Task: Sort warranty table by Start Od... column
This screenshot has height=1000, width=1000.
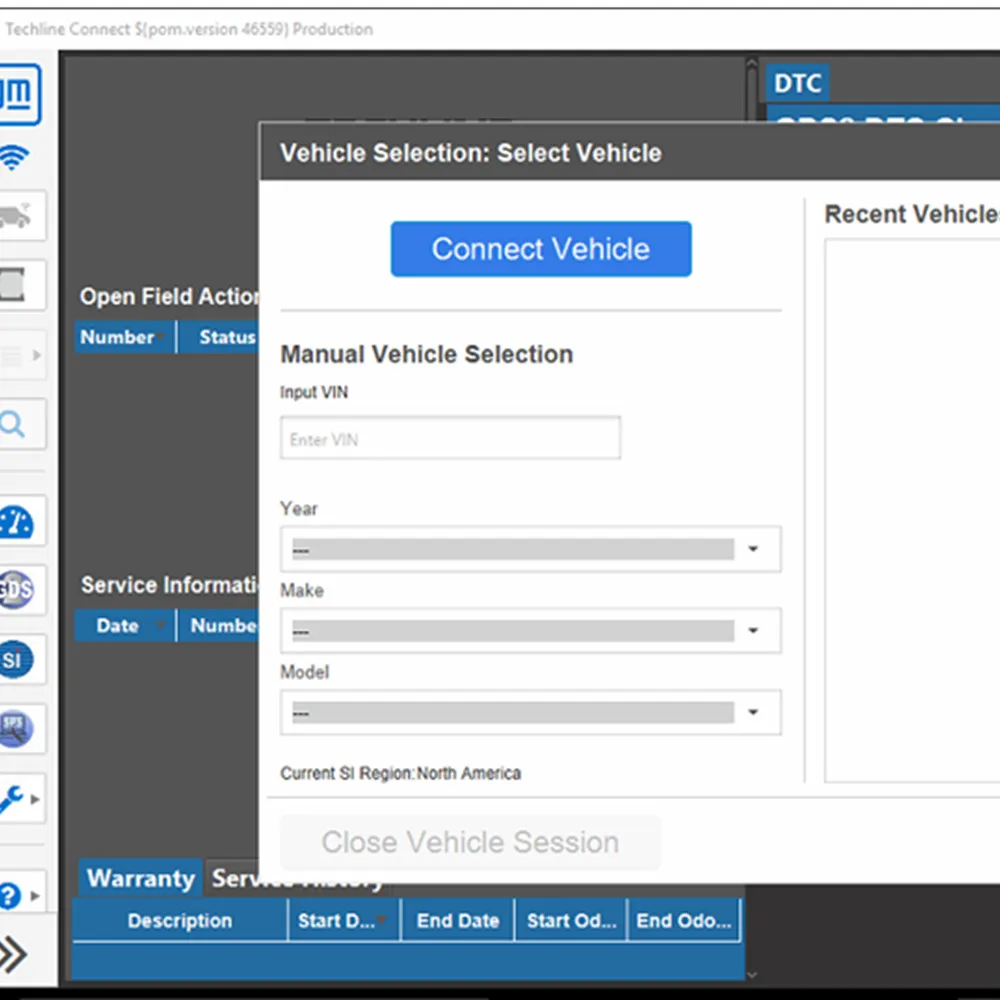Action: coord(571,920)
